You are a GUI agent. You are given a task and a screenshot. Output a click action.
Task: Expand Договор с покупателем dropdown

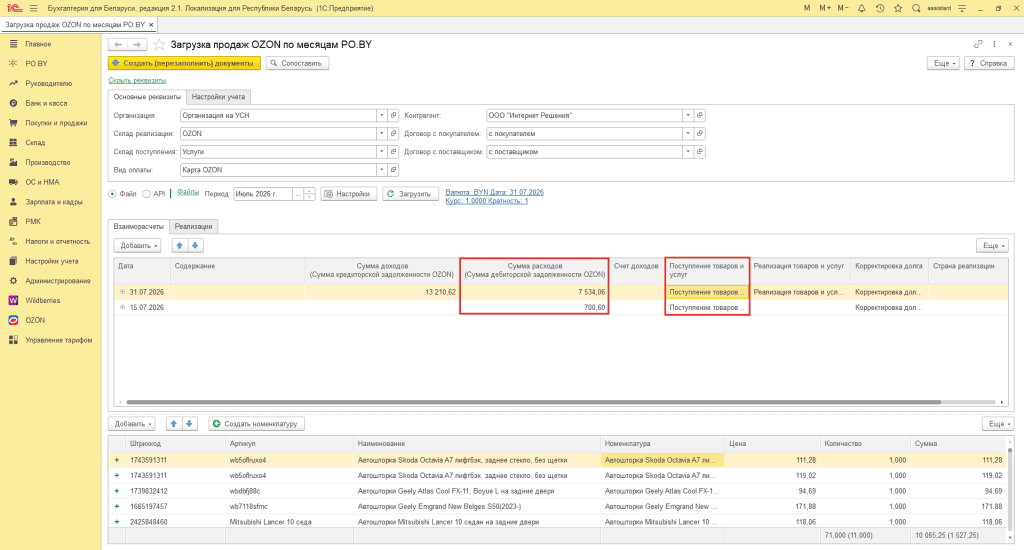coord(688,133)
